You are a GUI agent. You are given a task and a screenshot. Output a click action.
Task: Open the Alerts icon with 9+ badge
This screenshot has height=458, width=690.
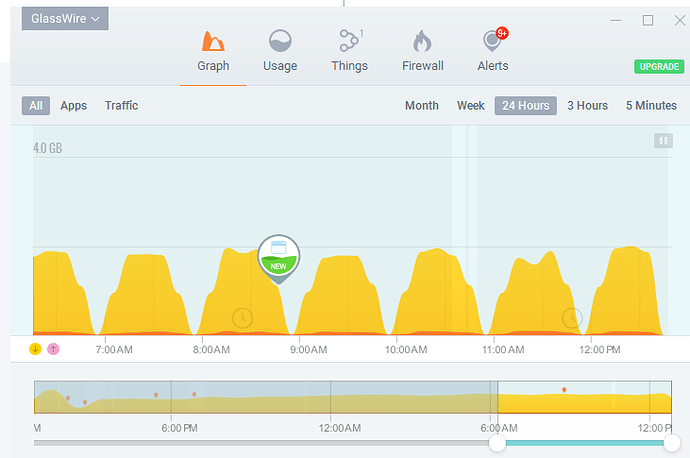[x=492, y=41]
